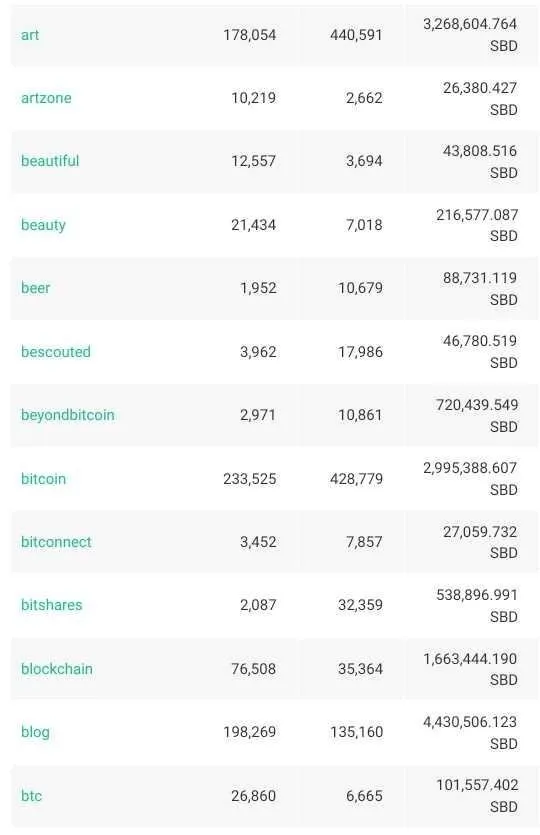
Task: Open the beyondbitcoin tag link
Action: coord(68,415)
